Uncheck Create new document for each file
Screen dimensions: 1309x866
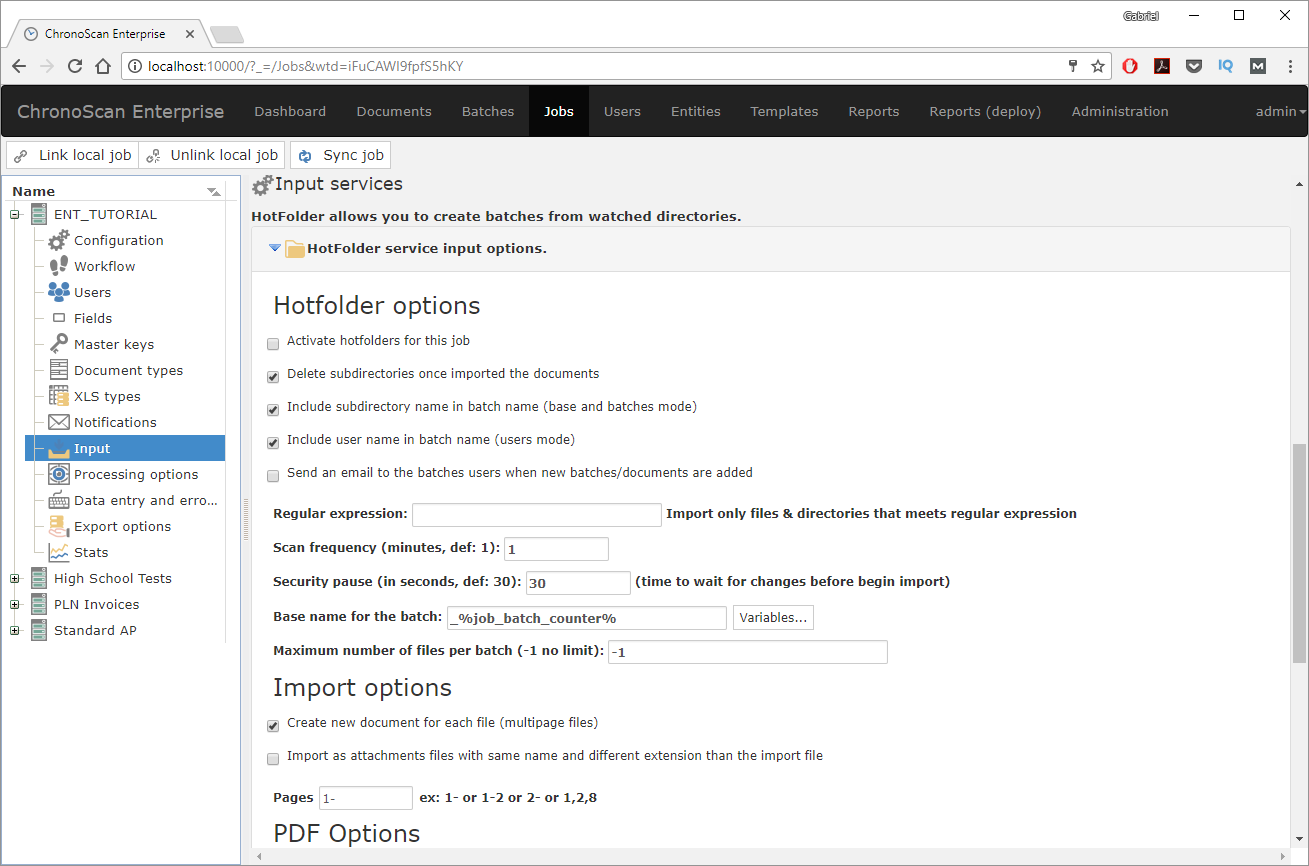[x=273, y=726]
